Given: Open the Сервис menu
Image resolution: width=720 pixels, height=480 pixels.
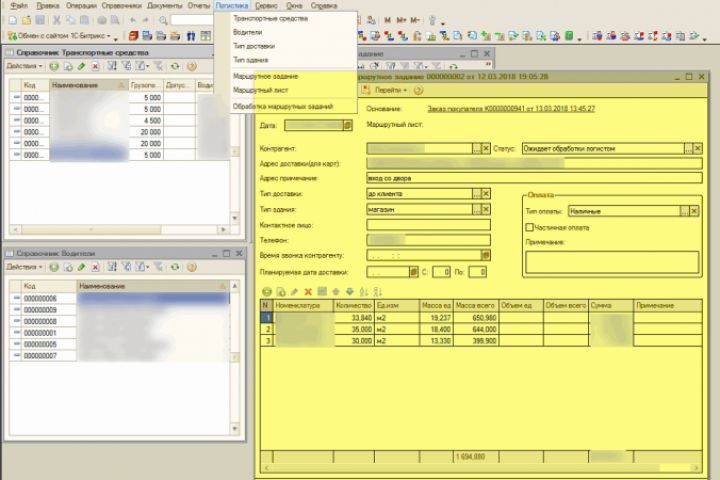Looking at the screenshot, I should point(266,6).
